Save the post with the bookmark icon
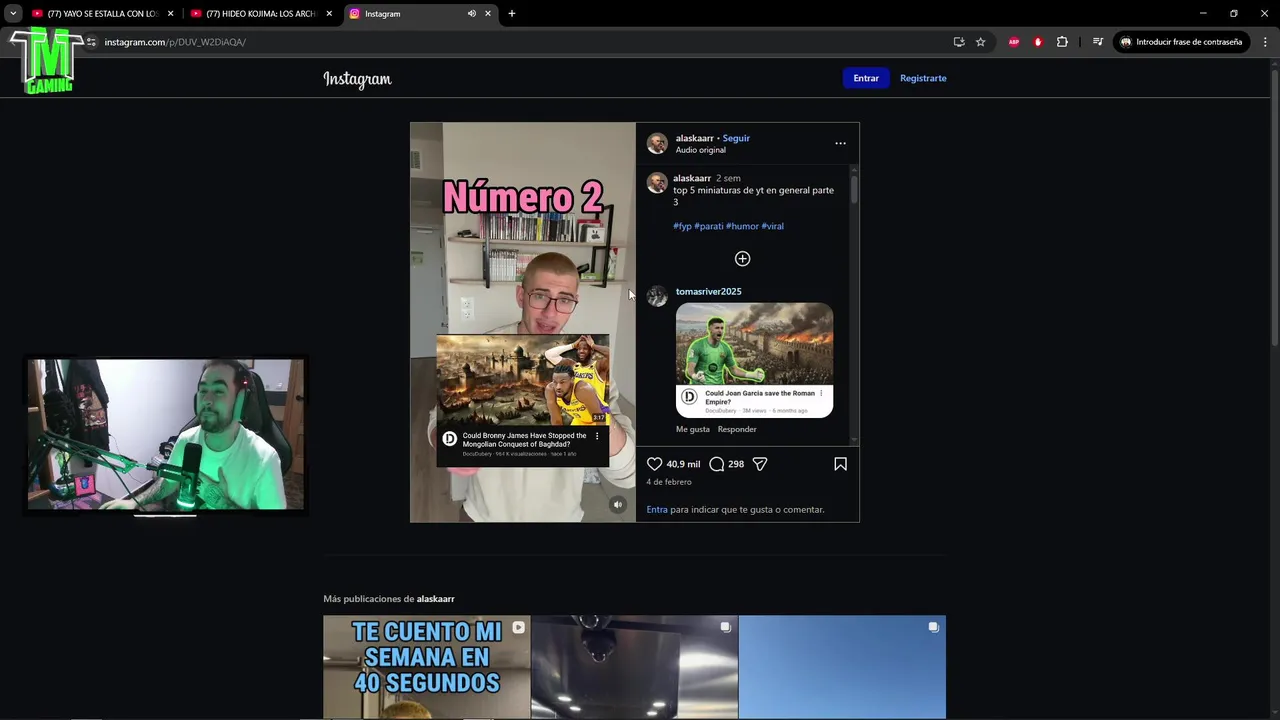1280x720 pixels. click(x=840, y=464)
